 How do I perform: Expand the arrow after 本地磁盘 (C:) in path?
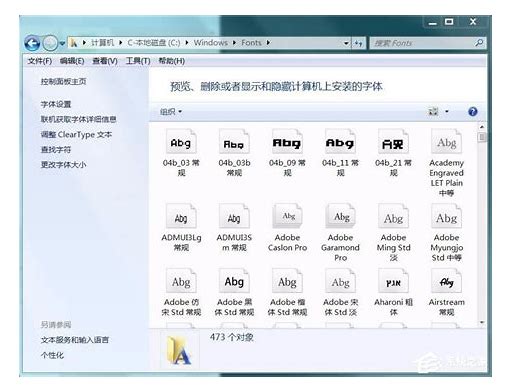click(x=187, y=43)
